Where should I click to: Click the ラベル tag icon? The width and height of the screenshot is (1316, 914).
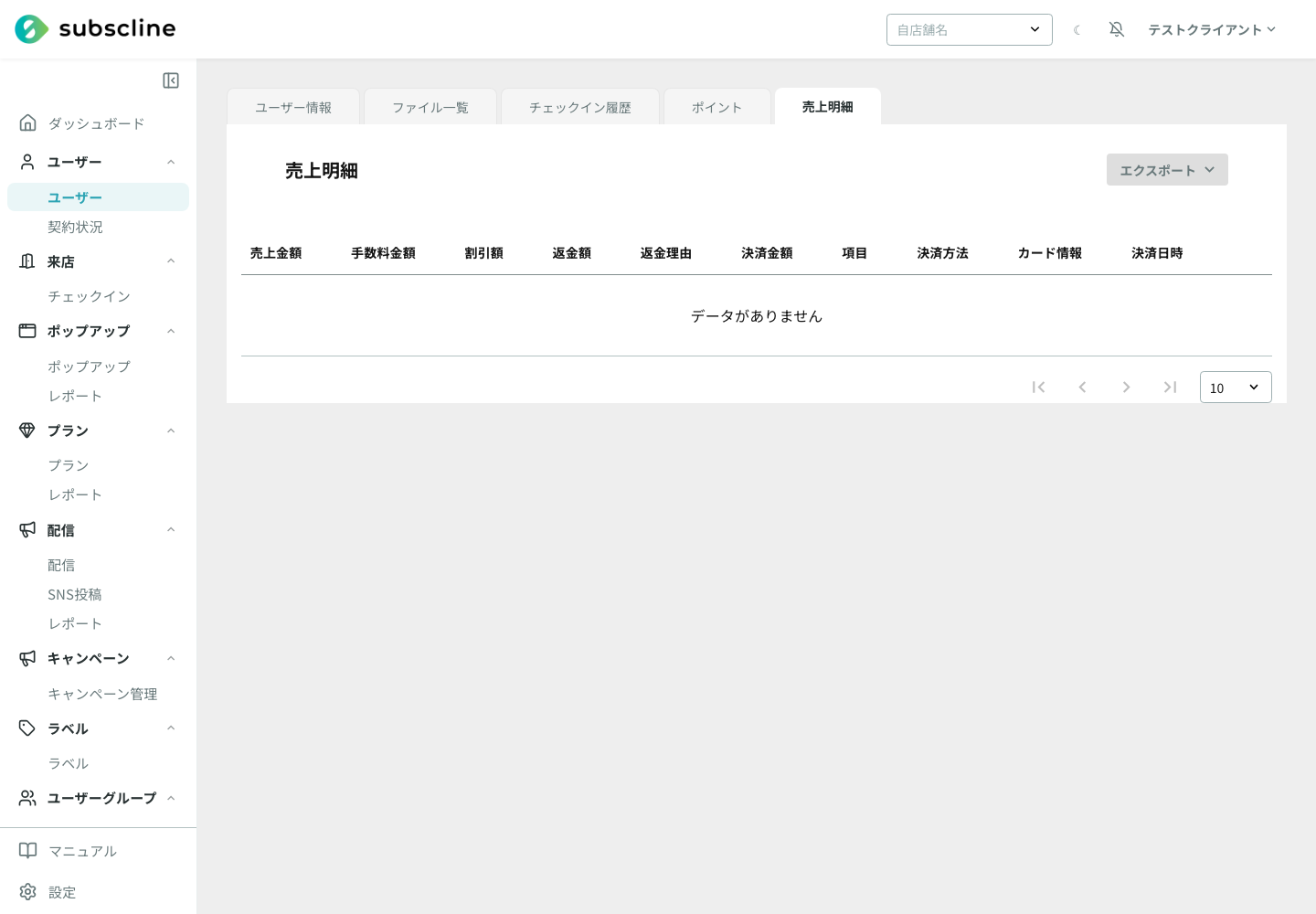click(x=28, y=728)
